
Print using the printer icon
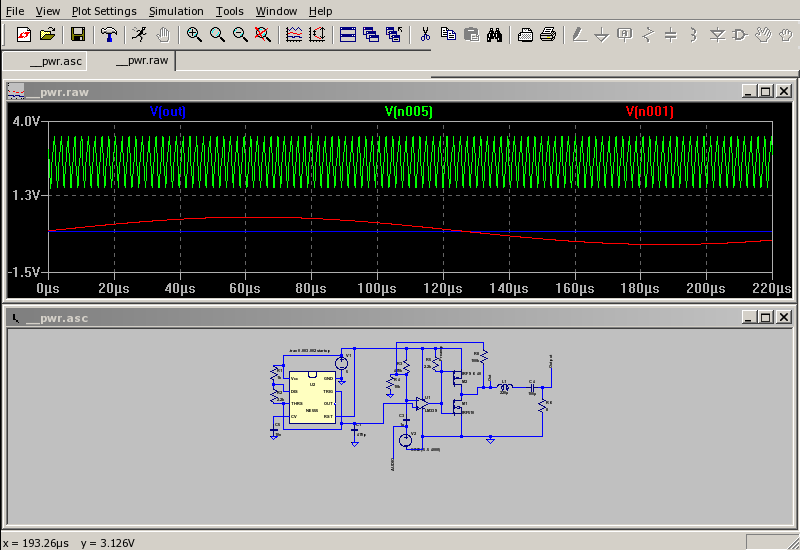click(x=548, y=35)
